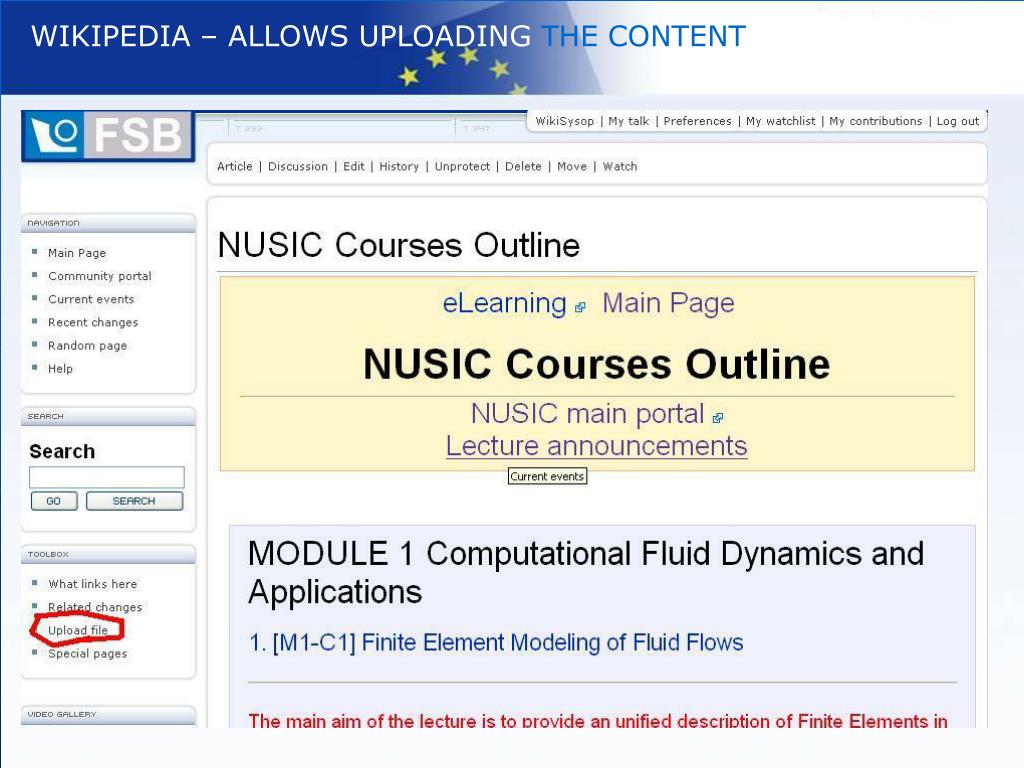Open Main Page link in yellow box
The height and width of the screenshot is (768, 1024).
pos(668,304)
